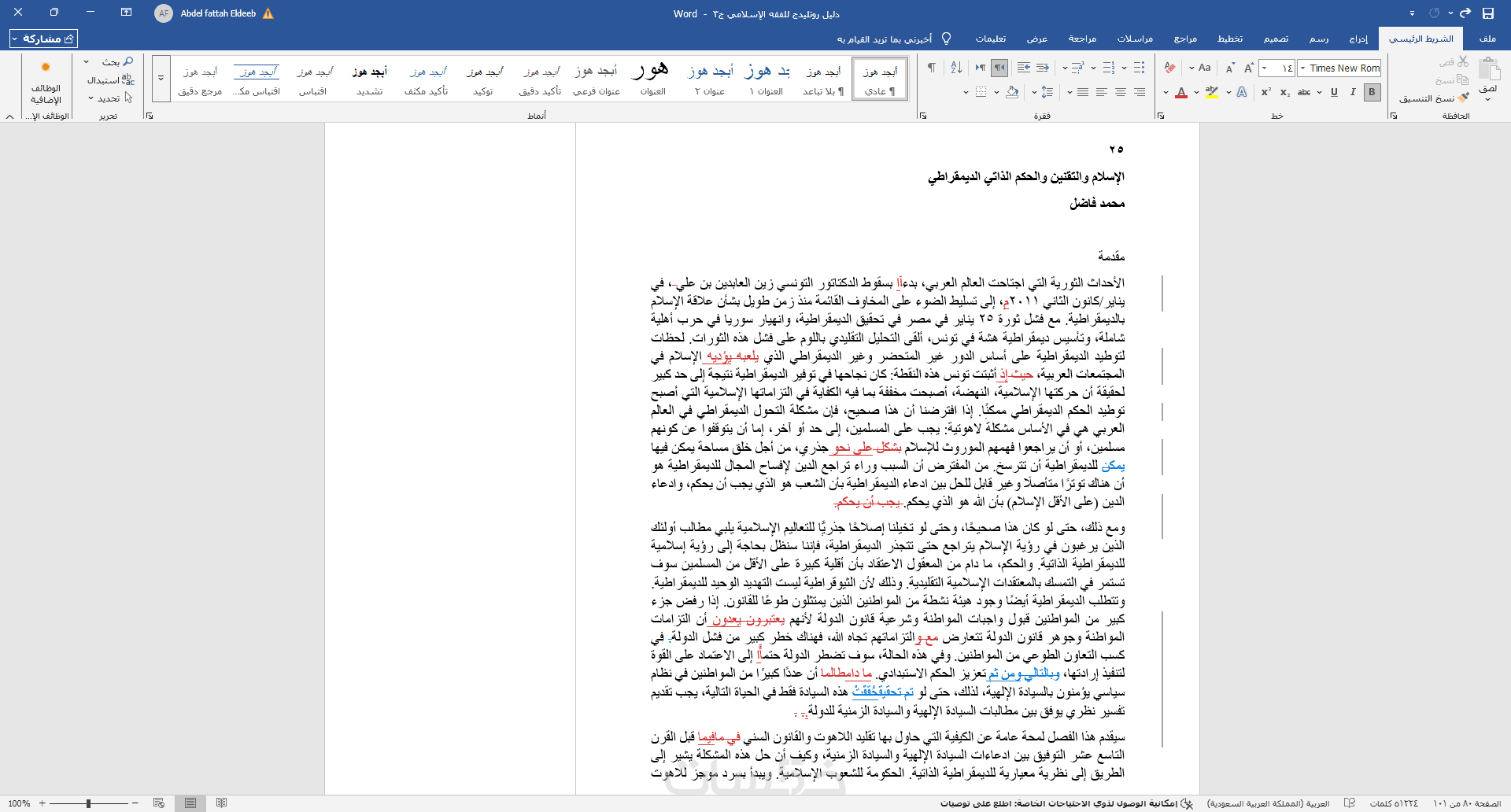Click the Paste (لصق) clipboard icon
Viewport: 1511px width, 812px height.
coord(1489,69)
